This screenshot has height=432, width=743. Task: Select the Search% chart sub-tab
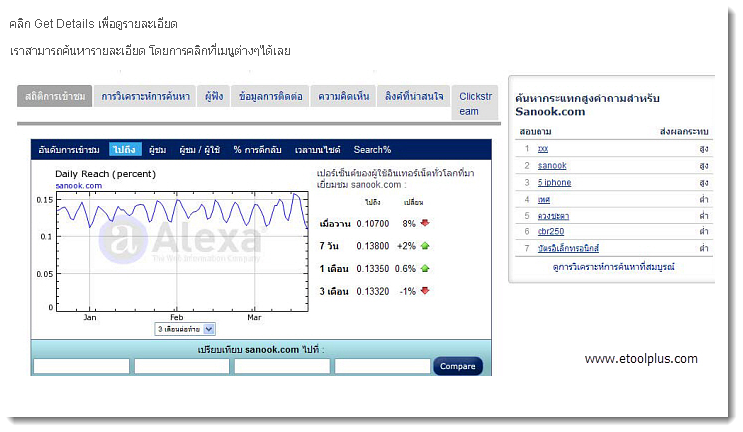[372, 150]
